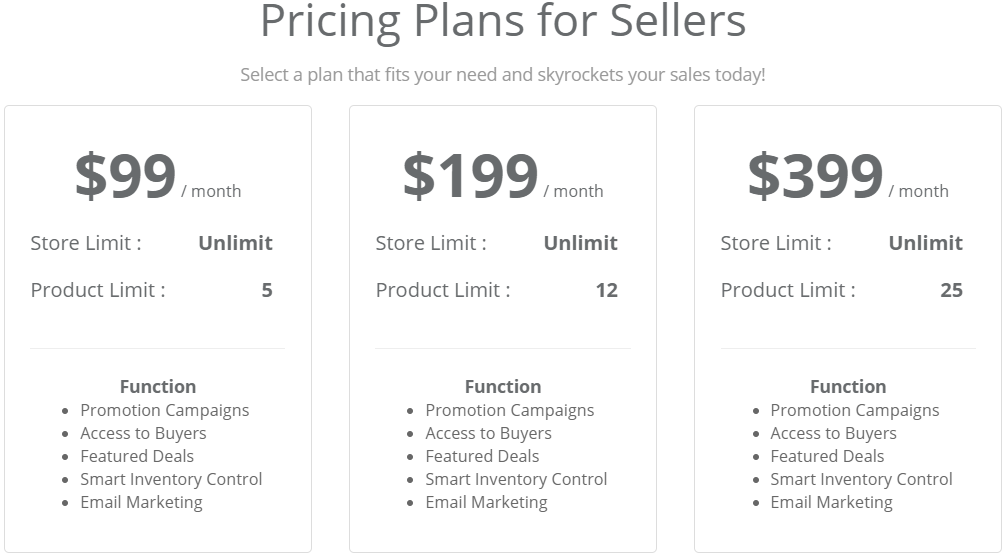Select Product Limit value 25
This screenshot has width=1008, height=554.
point(951,290)
